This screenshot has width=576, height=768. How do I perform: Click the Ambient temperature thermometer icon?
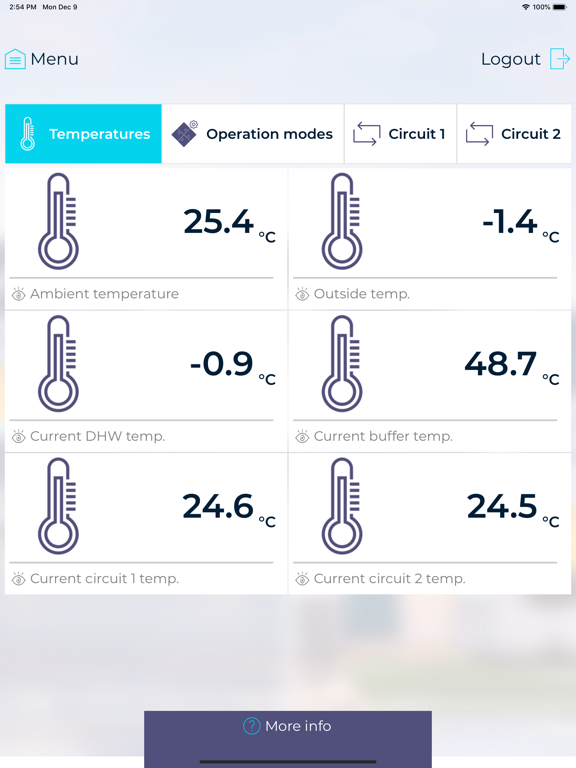pyautogui.click(x=58, y=221)
